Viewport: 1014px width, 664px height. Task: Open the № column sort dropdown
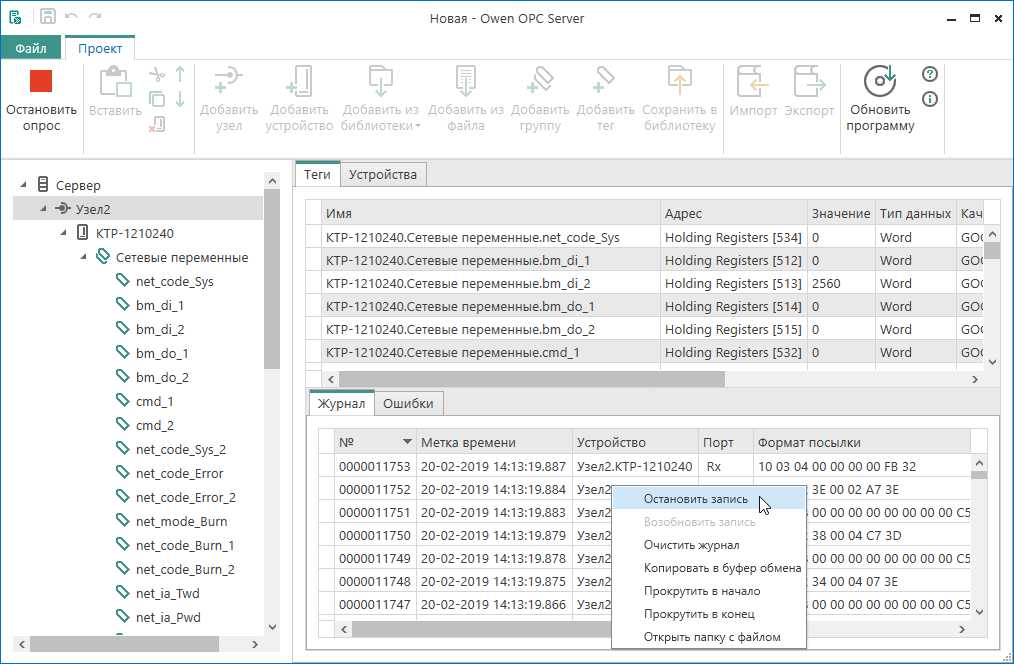pyautogui.click(x=406, y=442)
